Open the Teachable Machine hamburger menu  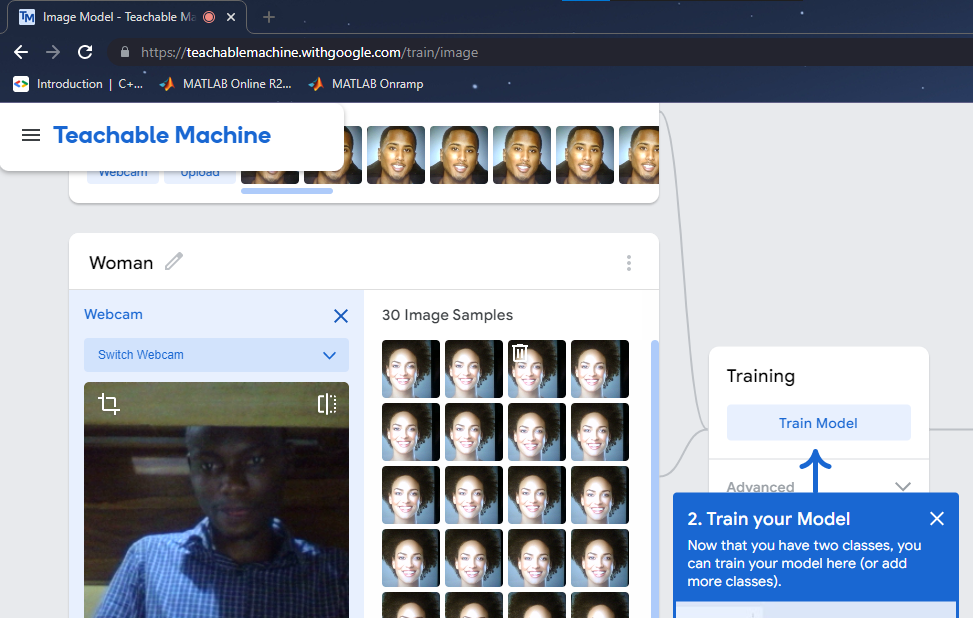pos(31,135)
